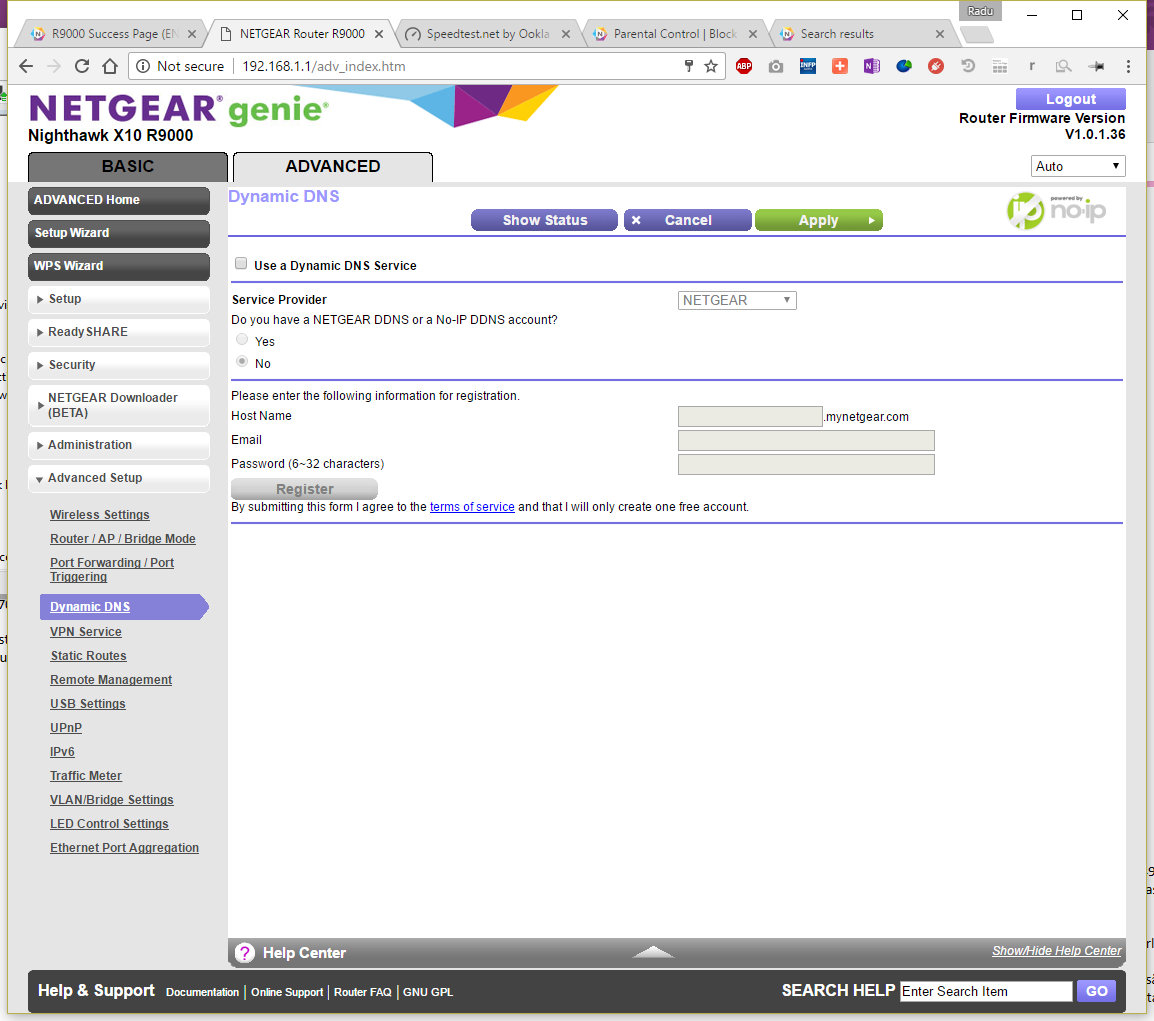Image resolution: width=1154 pixels, height=1021 pixels.
Task: Open the Auto language dropdown
Action: (1077, 166)
